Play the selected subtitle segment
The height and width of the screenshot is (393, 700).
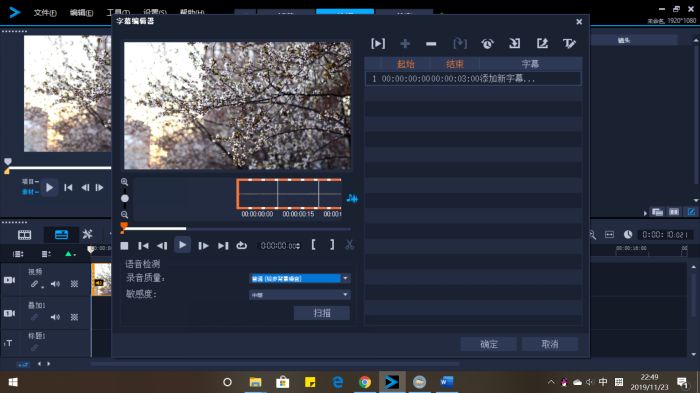378,43
